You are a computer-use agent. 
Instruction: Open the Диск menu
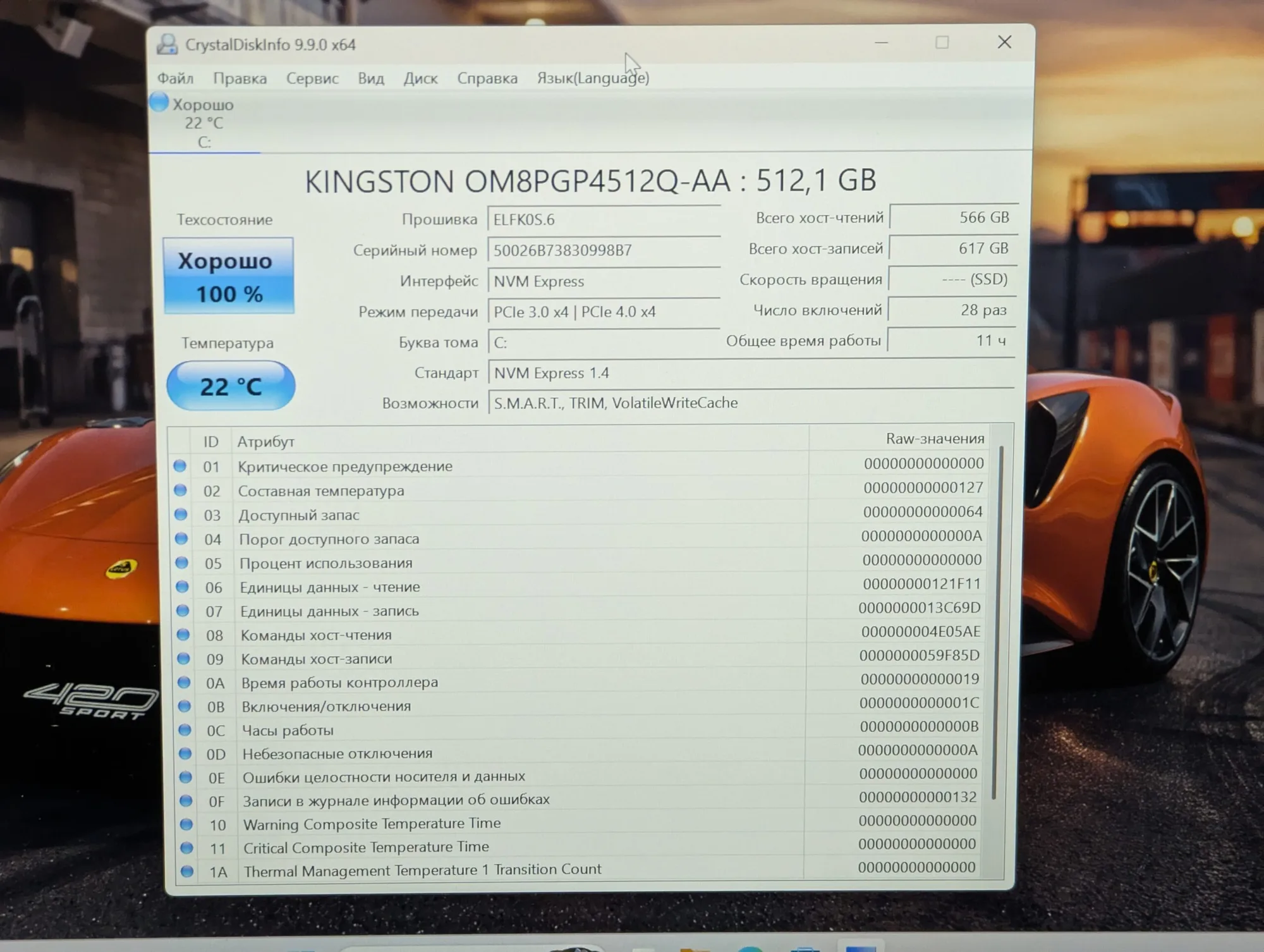click(420, 78)
